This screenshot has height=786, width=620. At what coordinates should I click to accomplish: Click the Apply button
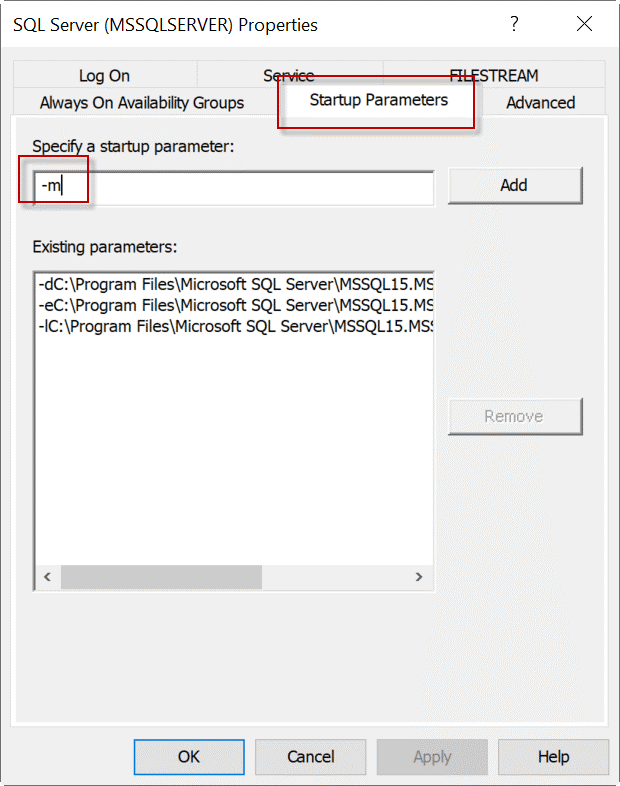click(432, 756)
